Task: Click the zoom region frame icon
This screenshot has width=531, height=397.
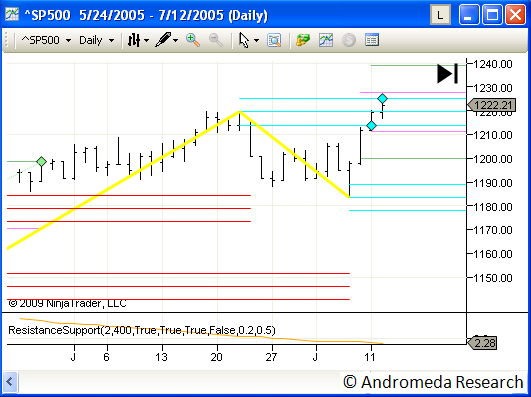Action: pos(274,40)
